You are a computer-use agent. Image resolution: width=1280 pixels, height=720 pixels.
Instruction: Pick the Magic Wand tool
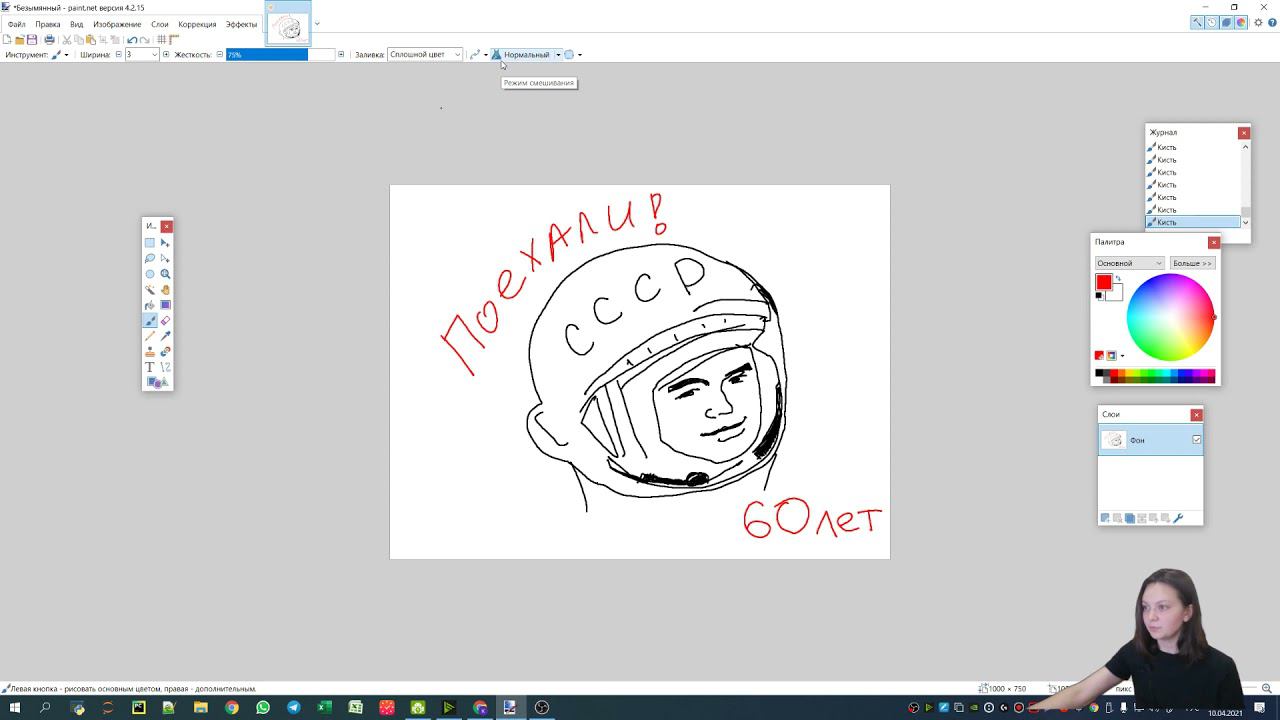pyautogui.click(x=150, y=290)
